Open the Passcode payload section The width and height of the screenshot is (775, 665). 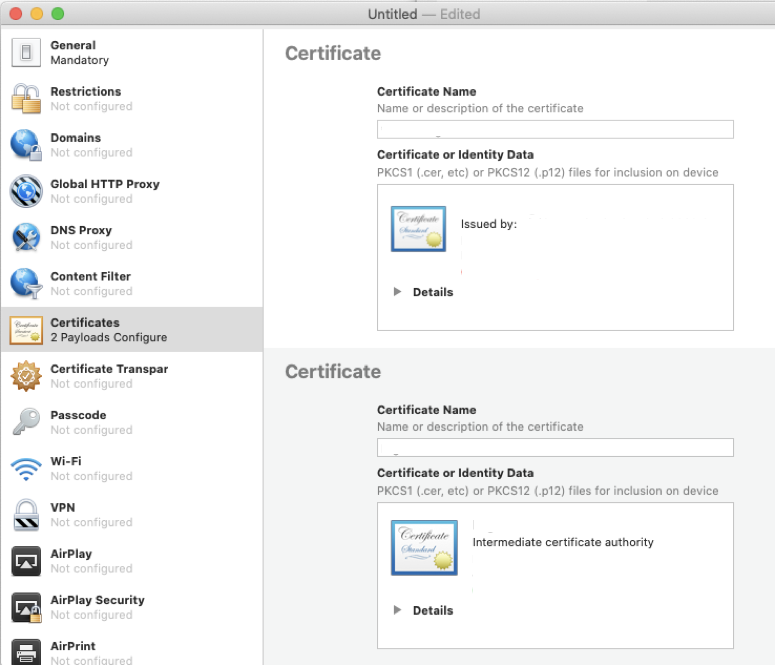[131, 422]
